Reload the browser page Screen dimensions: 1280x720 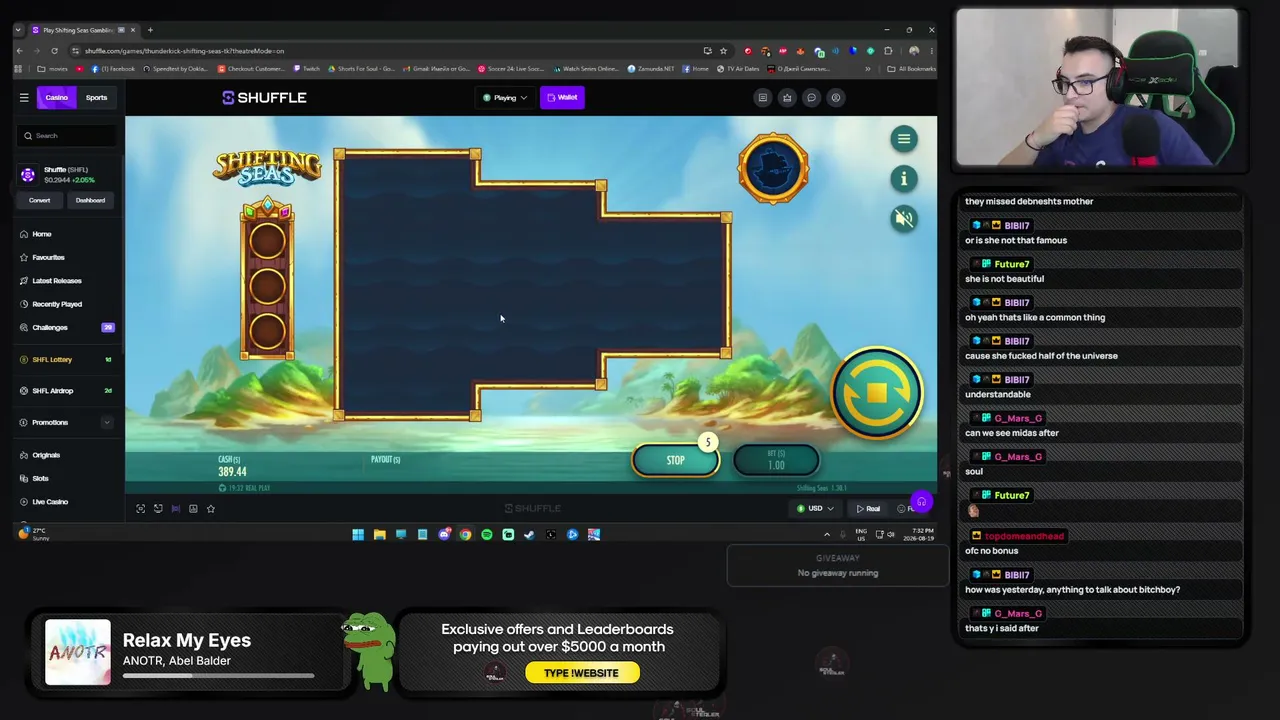coord(53,51)
